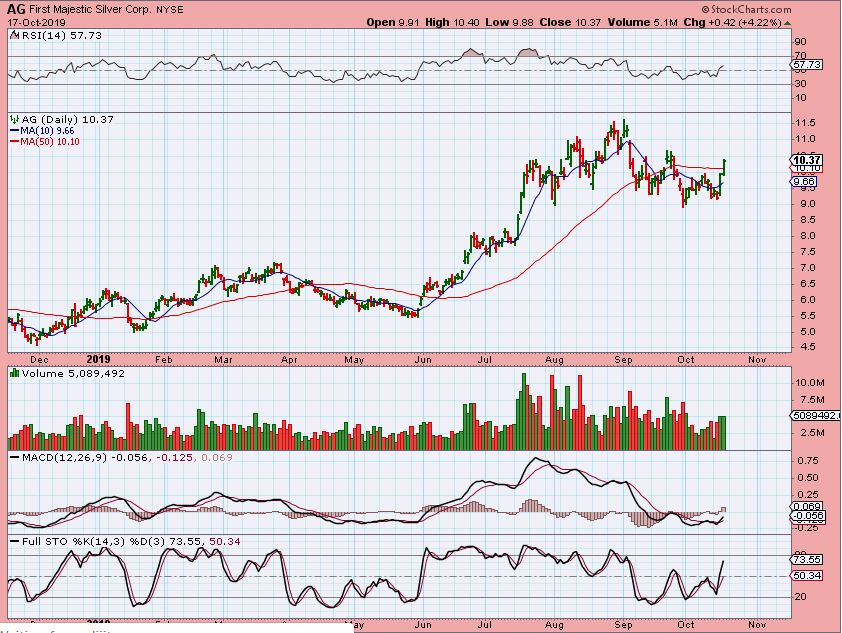The height and width of the screenshot is (633, 842).
Task: Click the -0.125 MACD signal value in label
Action: click(176, 457)
